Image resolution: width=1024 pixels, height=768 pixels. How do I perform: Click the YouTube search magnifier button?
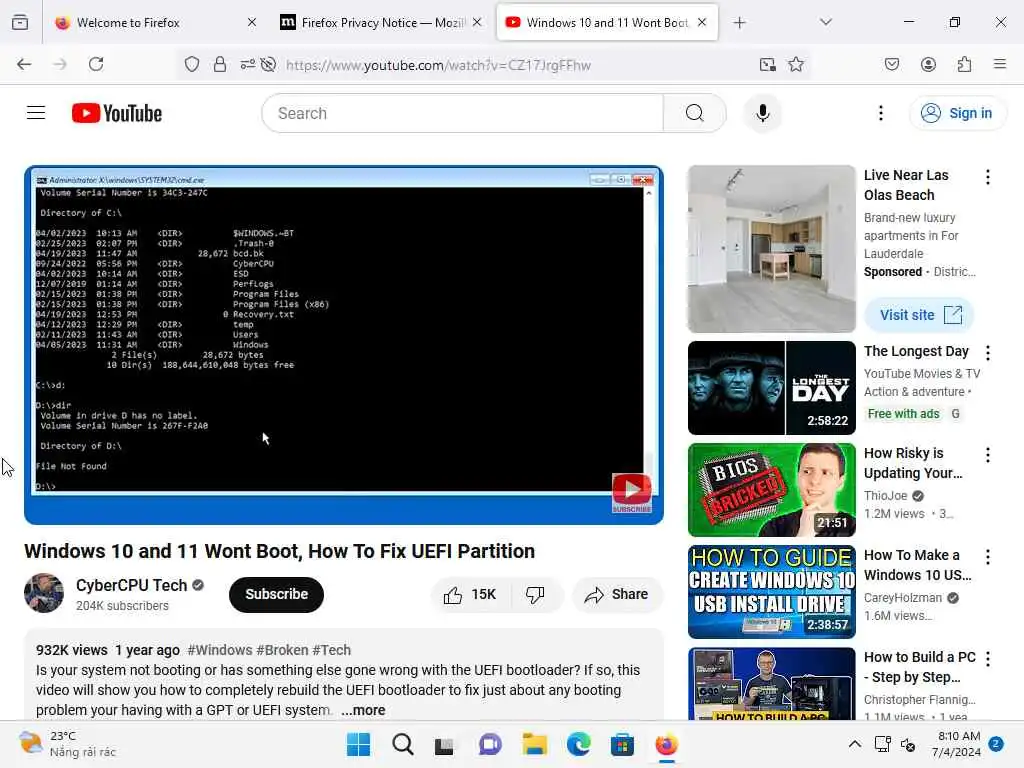click(x=695, y=113)
